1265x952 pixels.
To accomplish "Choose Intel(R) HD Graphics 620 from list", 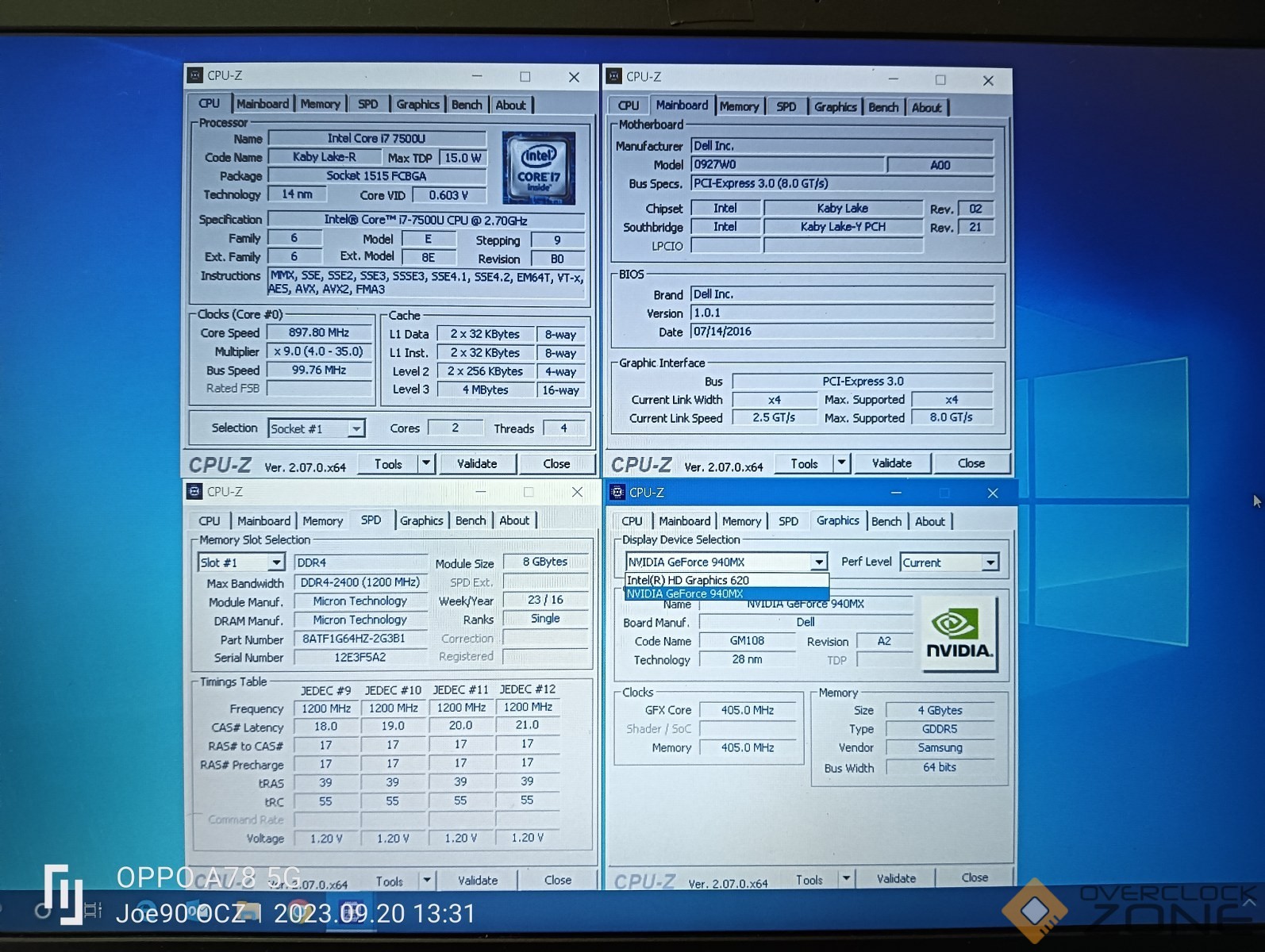I will point(726,580).
